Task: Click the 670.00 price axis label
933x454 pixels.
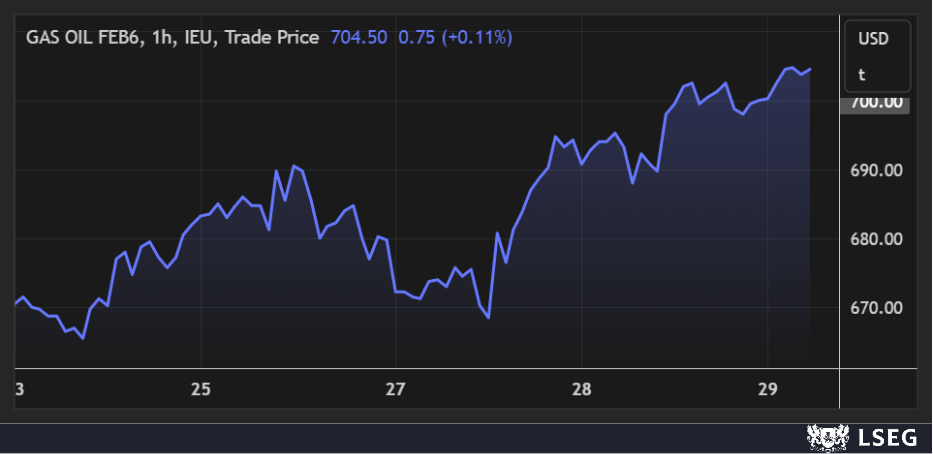Action: 876,308
